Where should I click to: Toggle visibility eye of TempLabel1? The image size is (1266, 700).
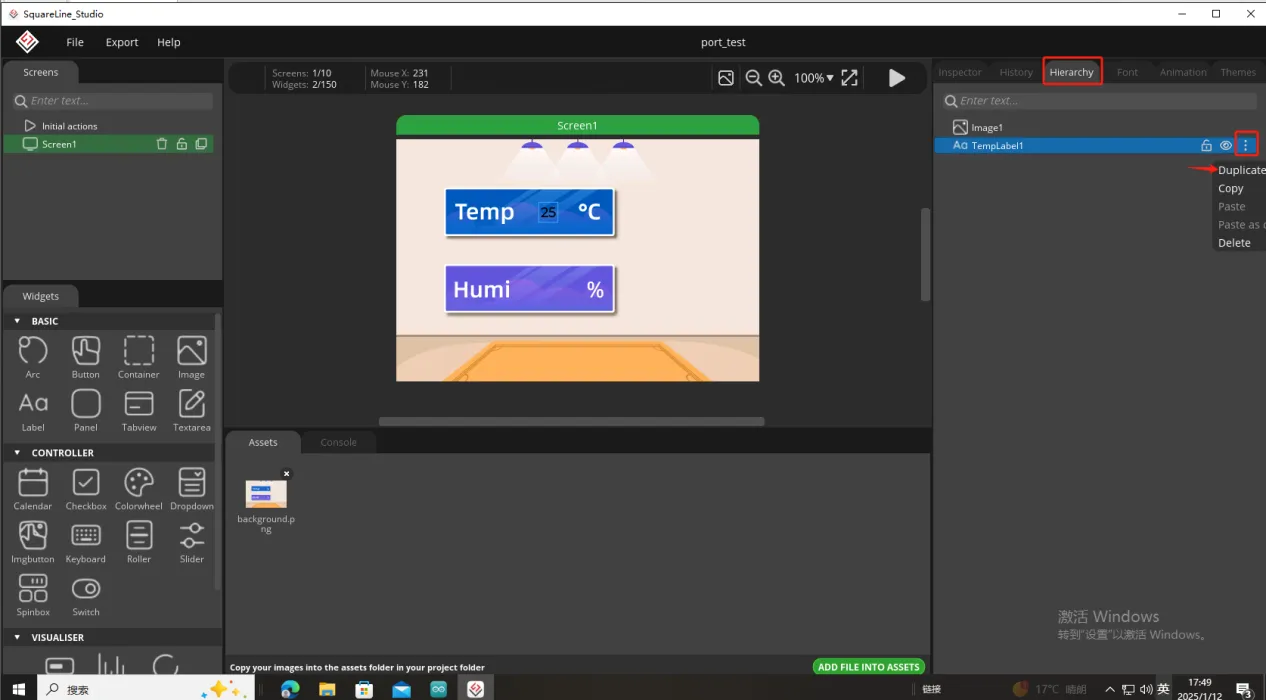pyautogui.click(x=1225, y=146)
